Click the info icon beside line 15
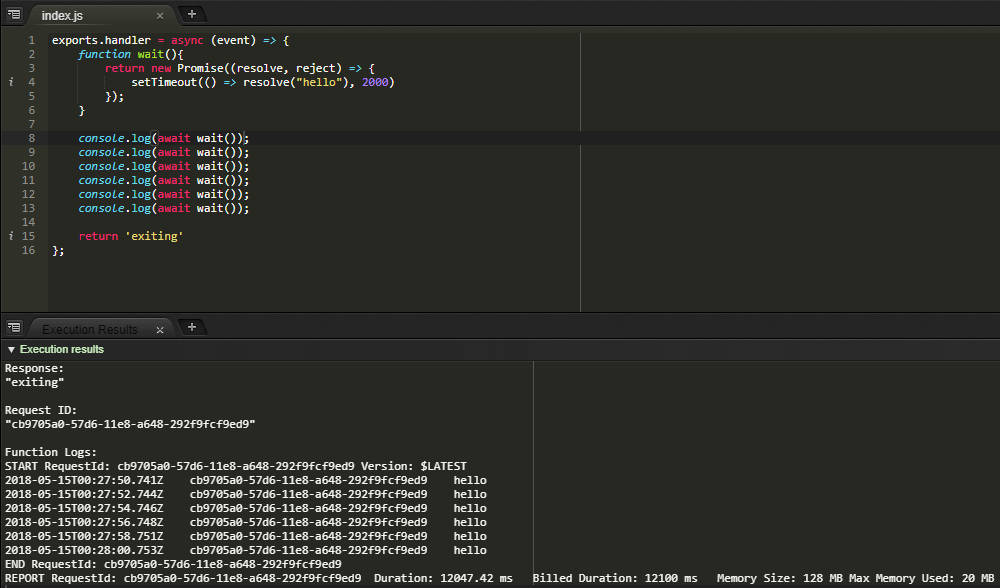1000x588 pixels. tap(9, 235)
